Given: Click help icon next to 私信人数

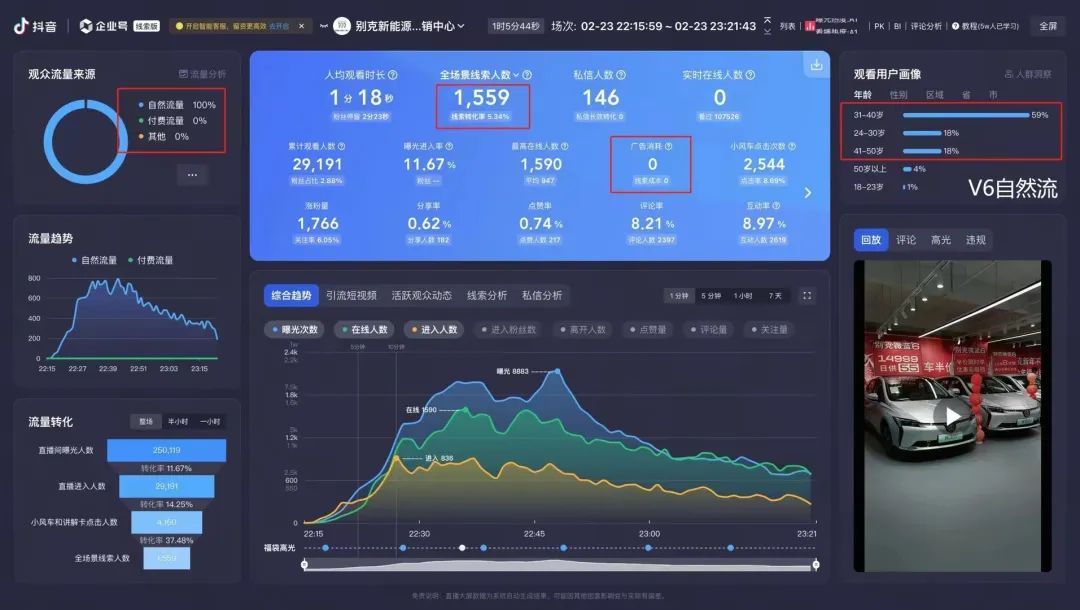Looking at the screenshot, I should [x=621, y=75].
